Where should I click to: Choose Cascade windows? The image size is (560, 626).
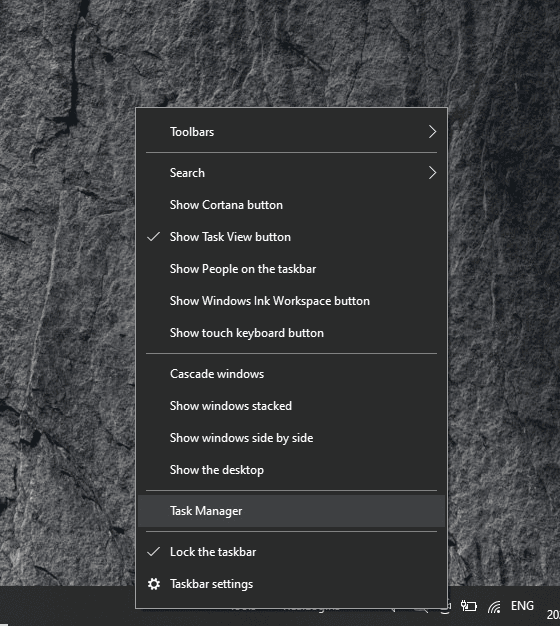point(291,374)
